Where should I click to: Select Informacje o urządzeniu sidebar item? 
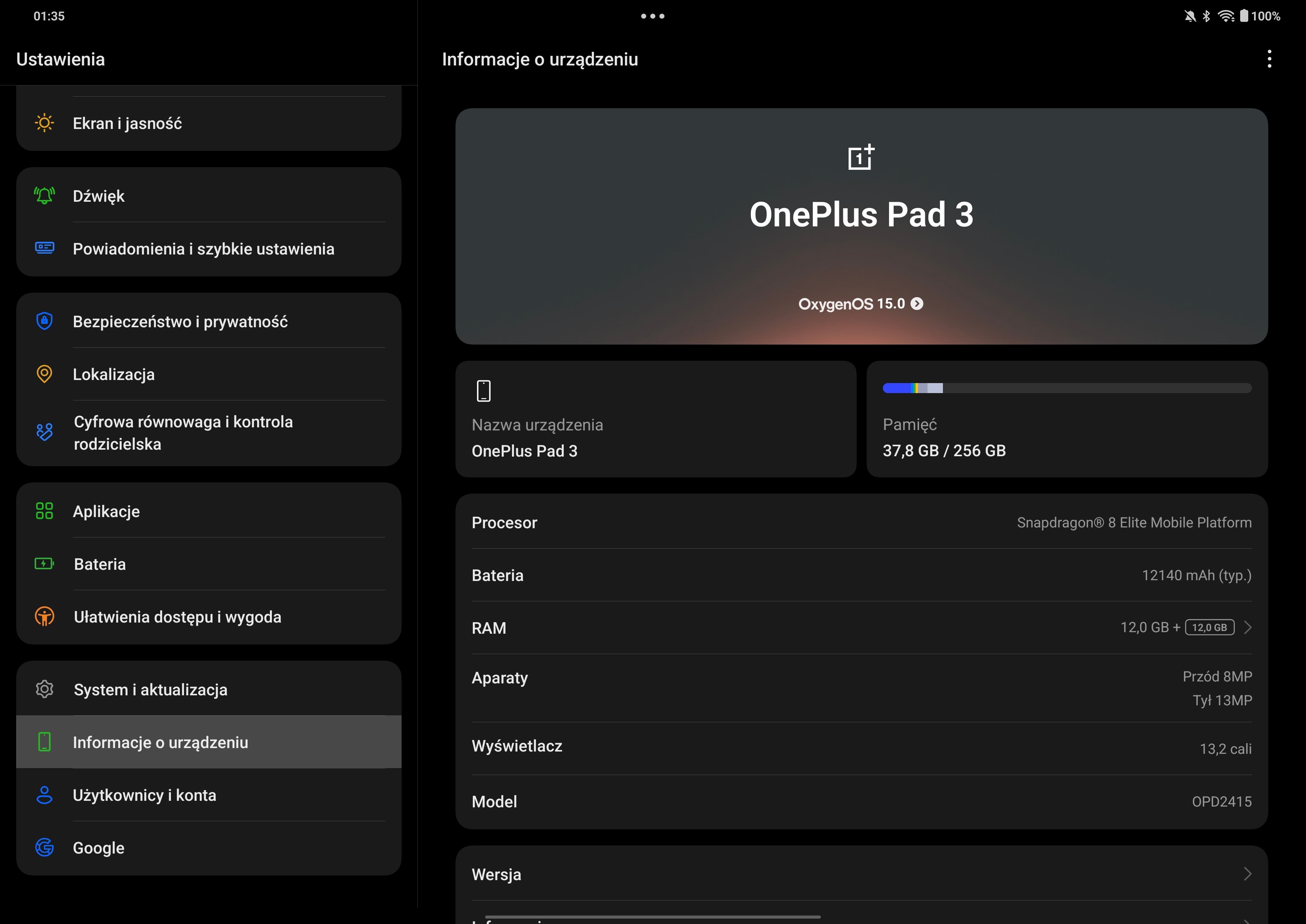click(209, 742)
